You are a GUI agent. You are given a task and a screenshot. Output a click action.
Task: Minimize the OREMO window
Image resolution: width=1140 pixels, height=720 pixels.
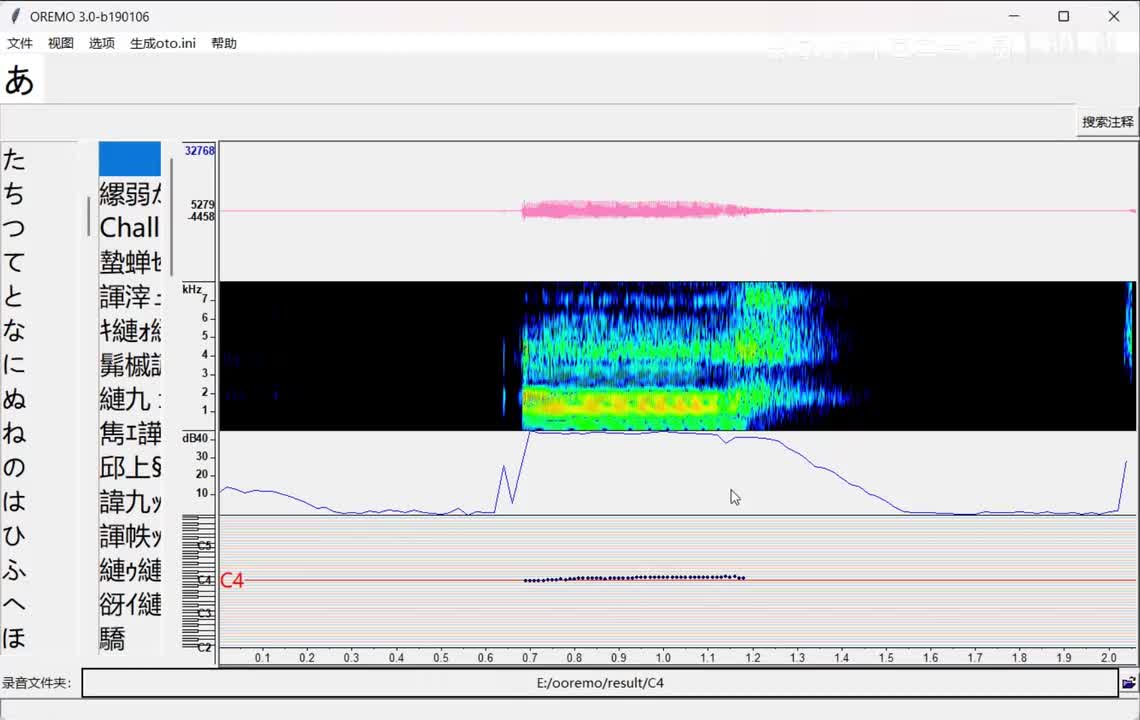point(1014,16)
